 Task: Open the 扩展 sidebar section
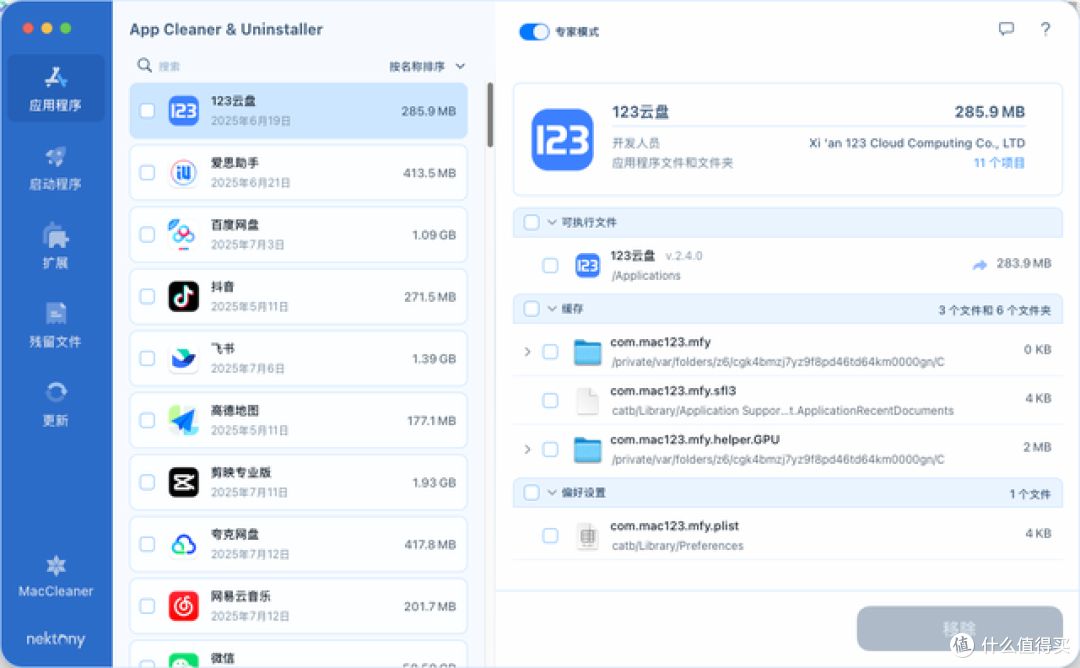point(56,247)
